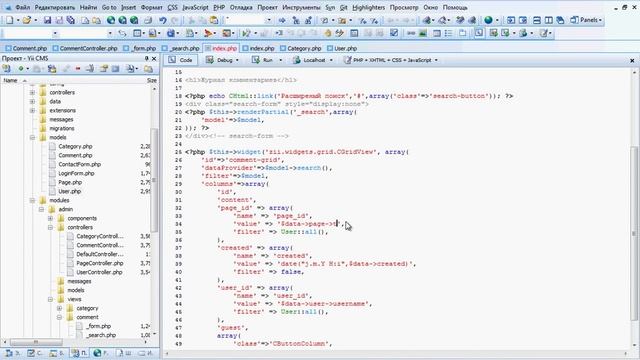Collapse the models folder

pyautogui.click(x=32, y=138)
